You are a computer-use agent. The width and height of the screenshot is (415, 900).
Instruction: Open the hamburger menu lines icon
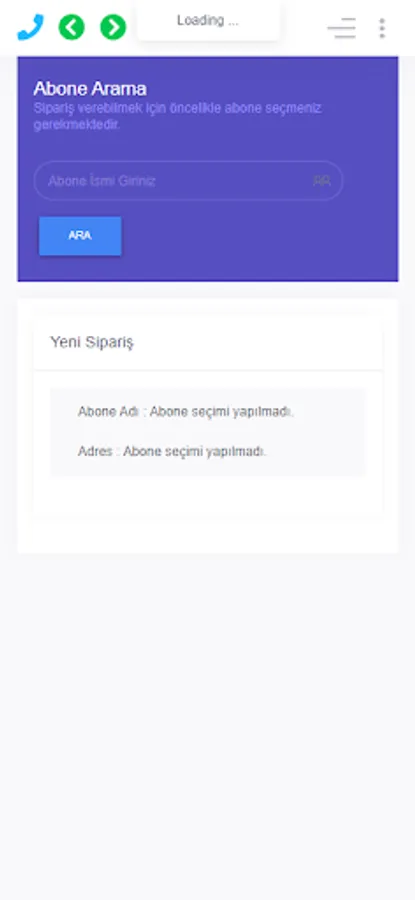tap(342, 28)
